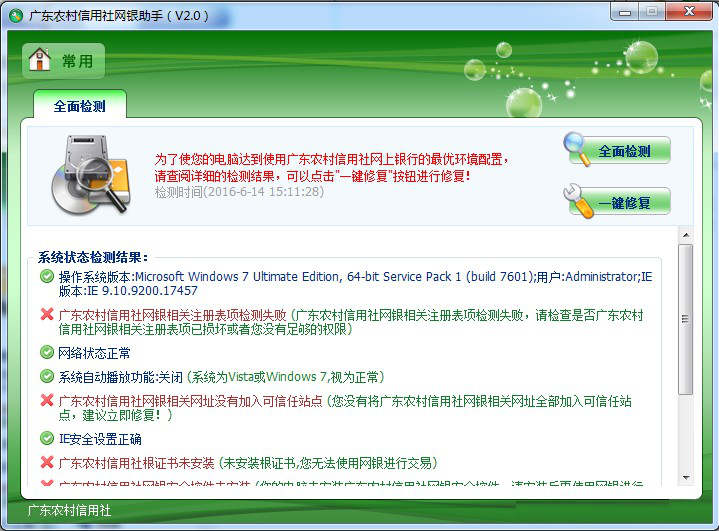Click green check icon beside 系统自动播放功能
The image size is (719, 531).
click(47, 376)
